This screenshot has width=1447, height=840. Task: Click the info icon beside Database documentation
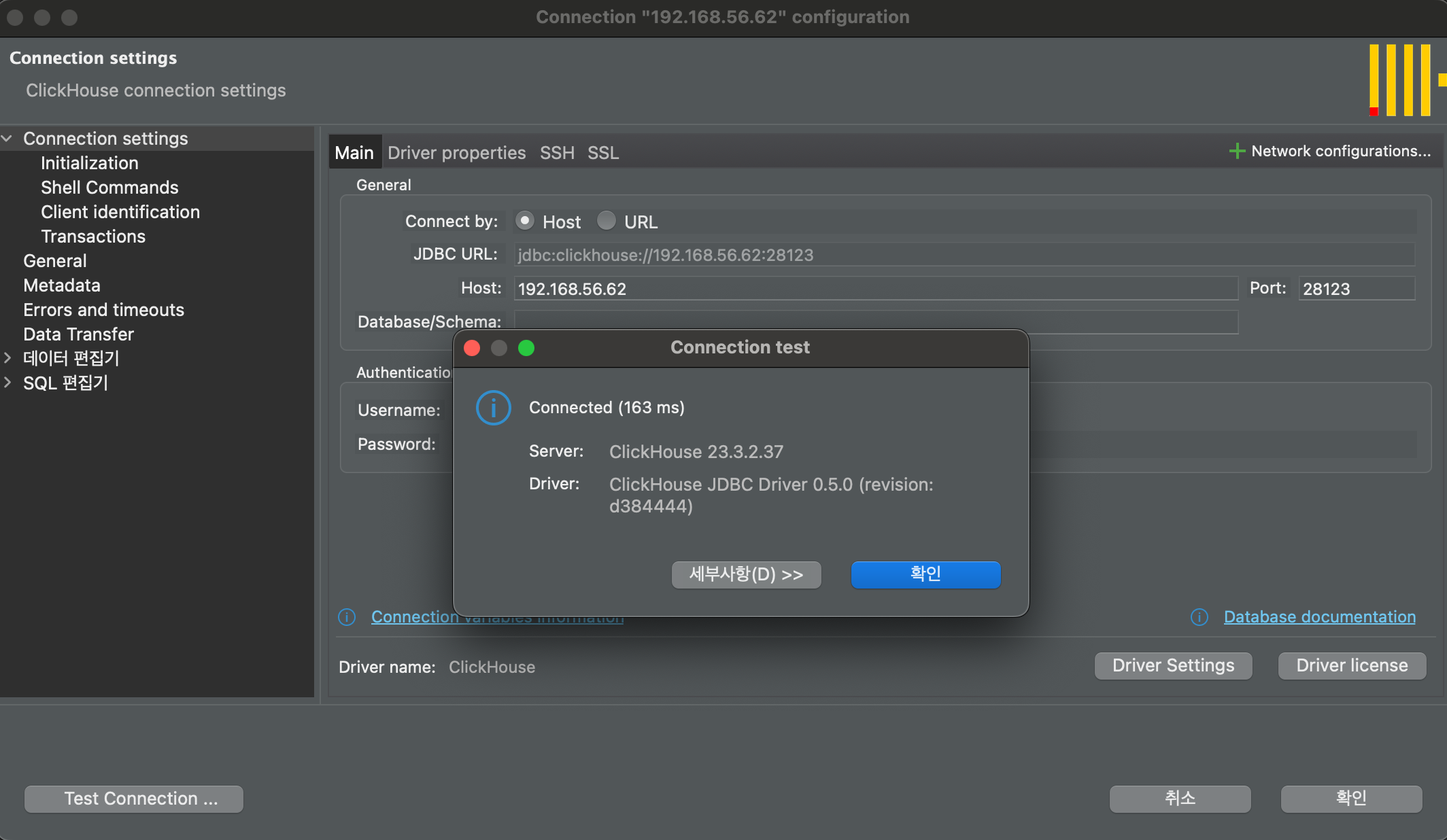point(1199,617)
